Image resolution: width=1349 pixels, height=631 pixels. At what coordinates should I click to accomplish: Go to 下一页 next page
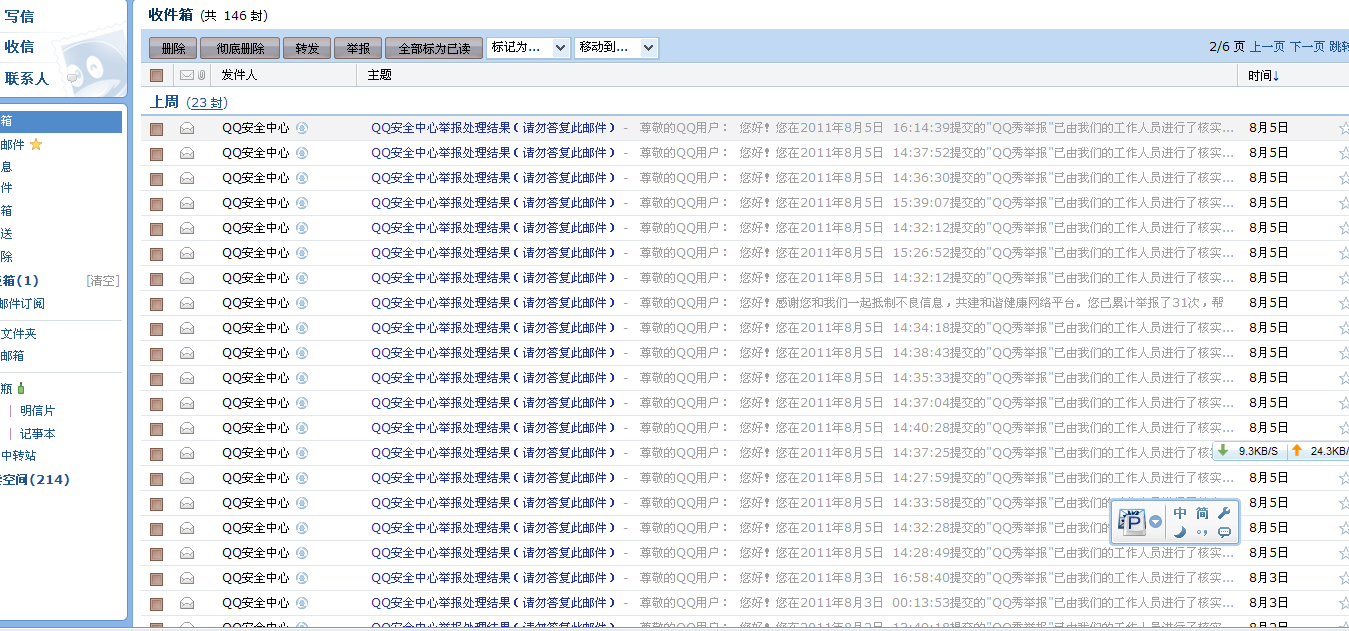(x=1307, y=46)
